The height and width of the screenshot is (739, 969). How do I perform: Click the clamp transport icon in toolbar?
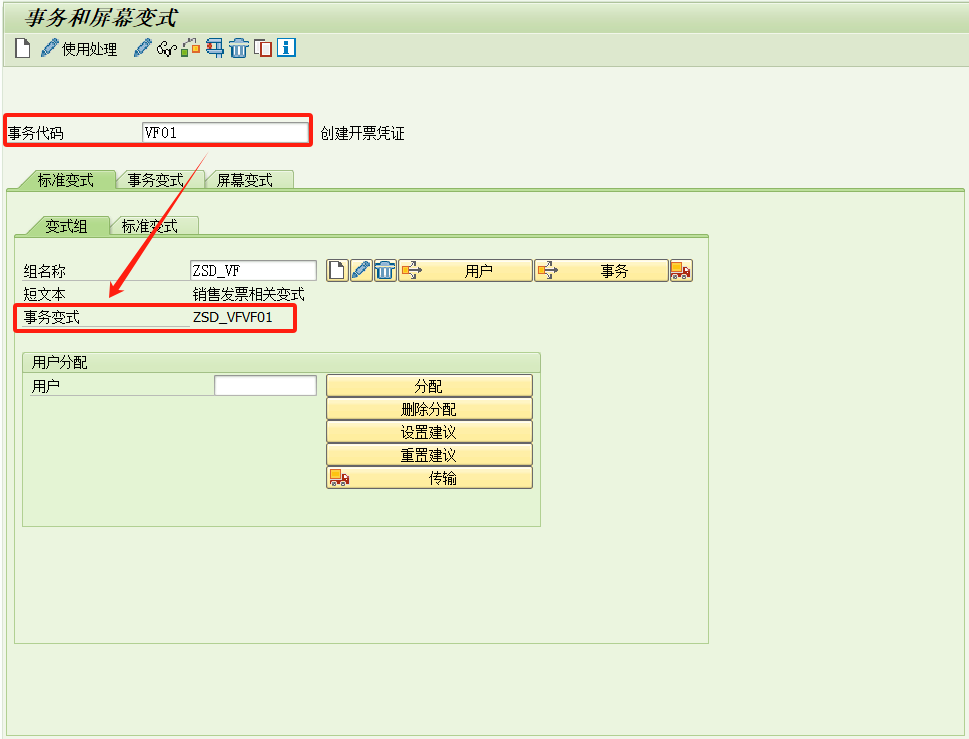(x=215, y=48)
